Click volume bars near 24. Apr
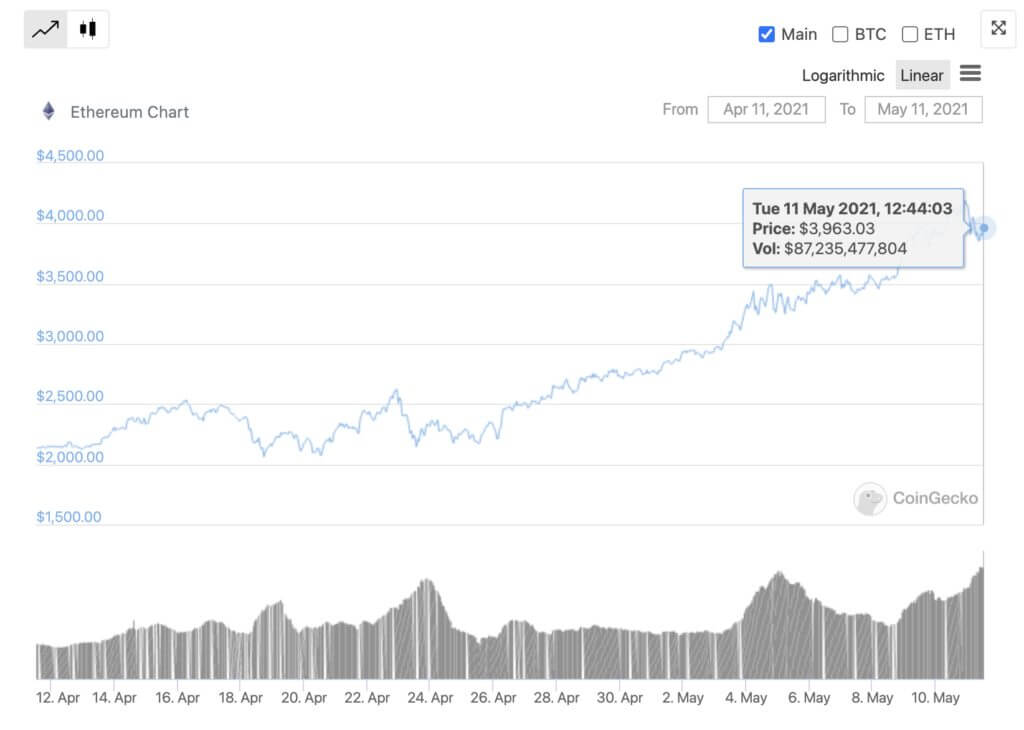 pyautogui.click(x=428, y=629)
